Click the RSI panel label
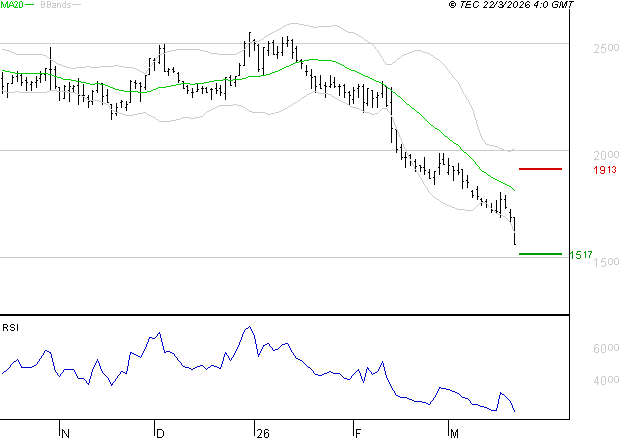This screenshot has height=440, width=627. (x=10, y=328)
